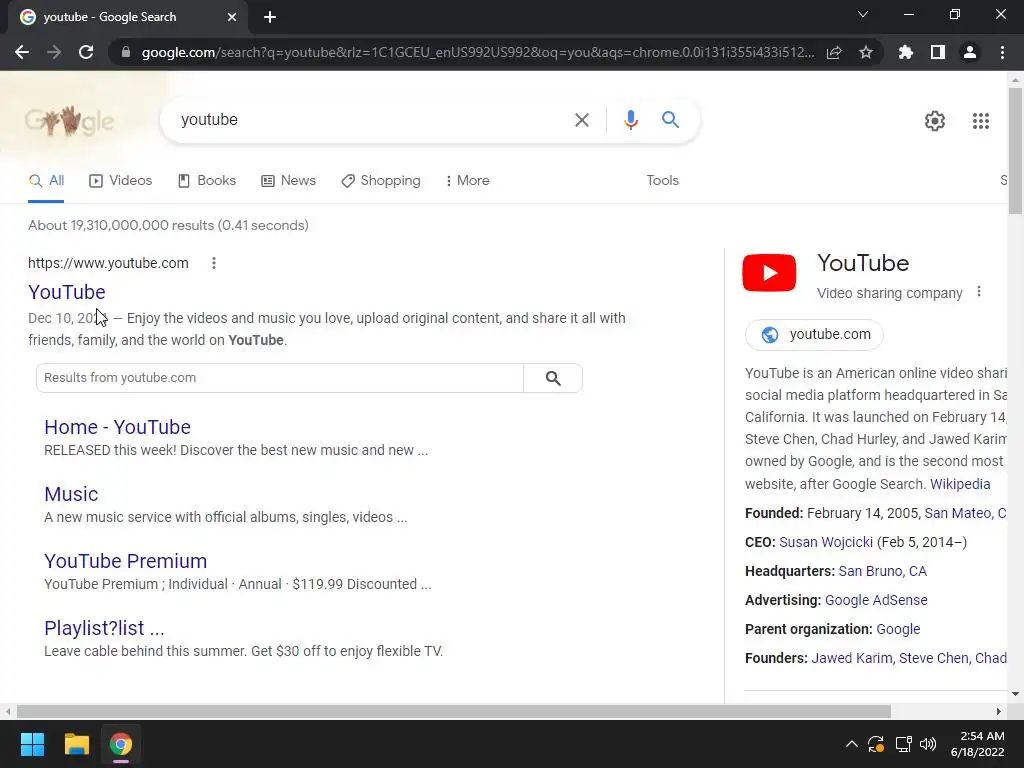Click the blue magnifier search icon

pyautogui.click(x=670, y=120)
